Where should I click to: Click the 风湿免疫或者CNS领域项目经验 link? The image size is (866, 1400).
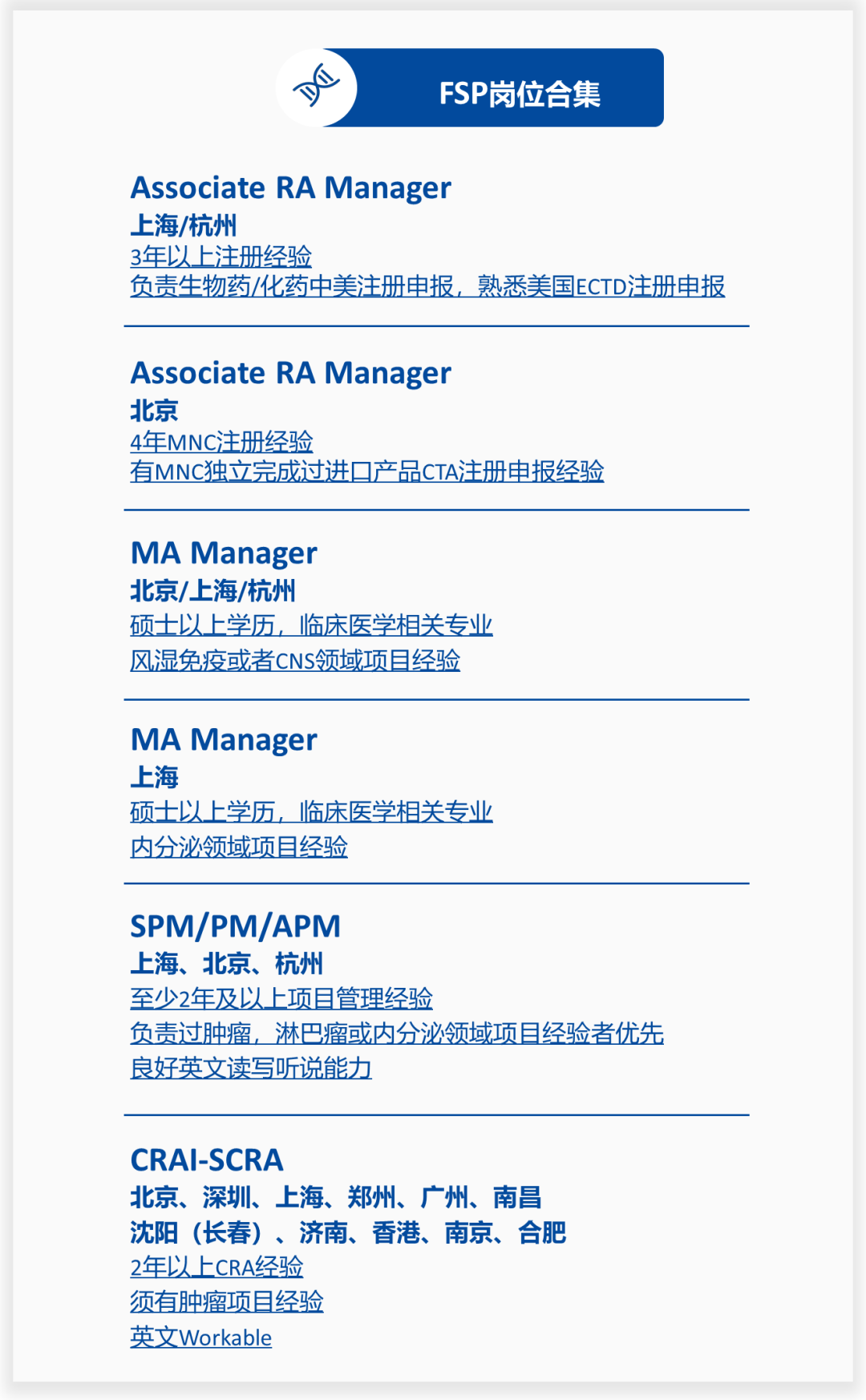pos(295,661)
